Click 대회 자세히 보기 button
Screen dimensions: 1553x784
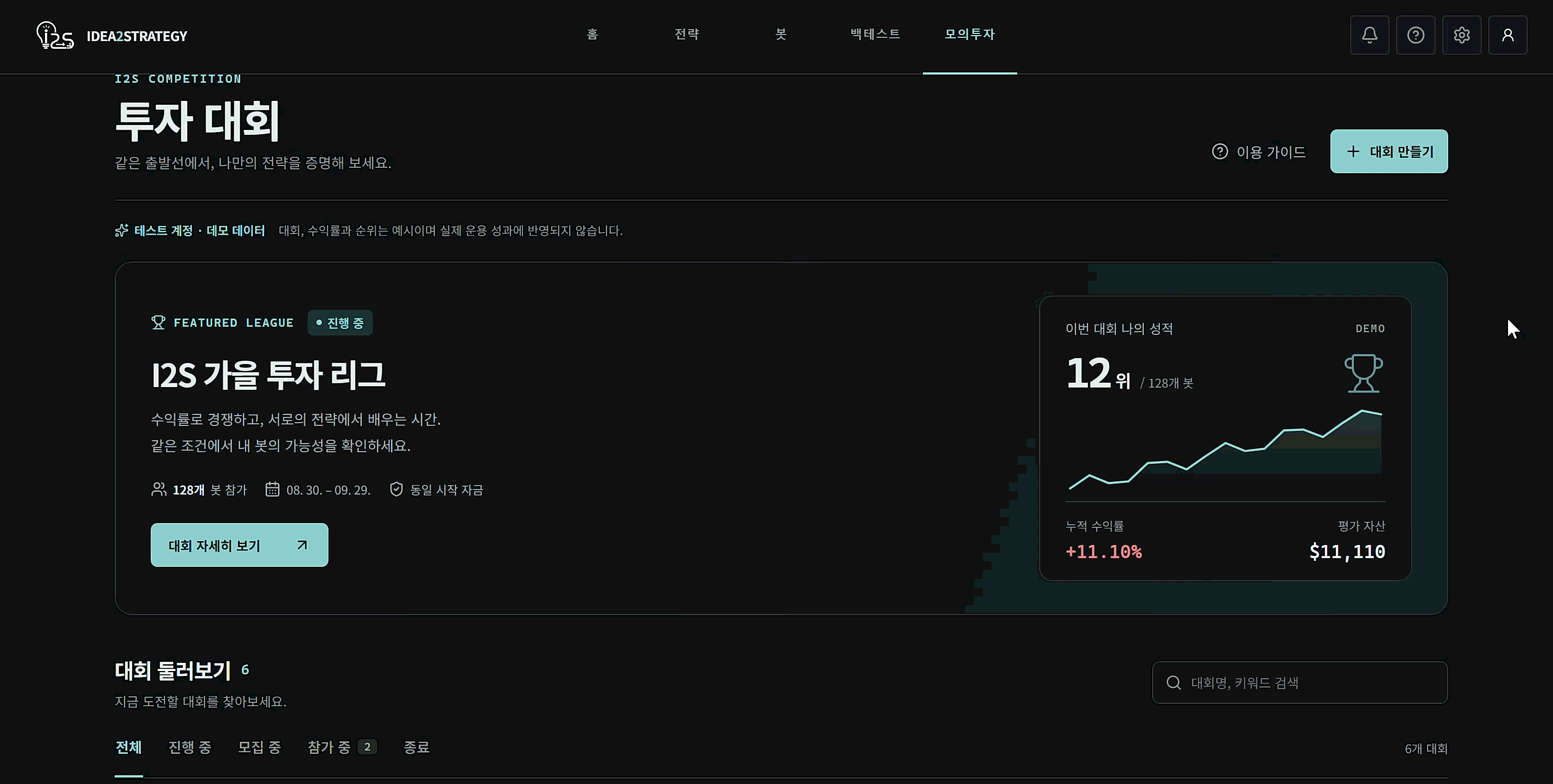(x=239, y=545)
